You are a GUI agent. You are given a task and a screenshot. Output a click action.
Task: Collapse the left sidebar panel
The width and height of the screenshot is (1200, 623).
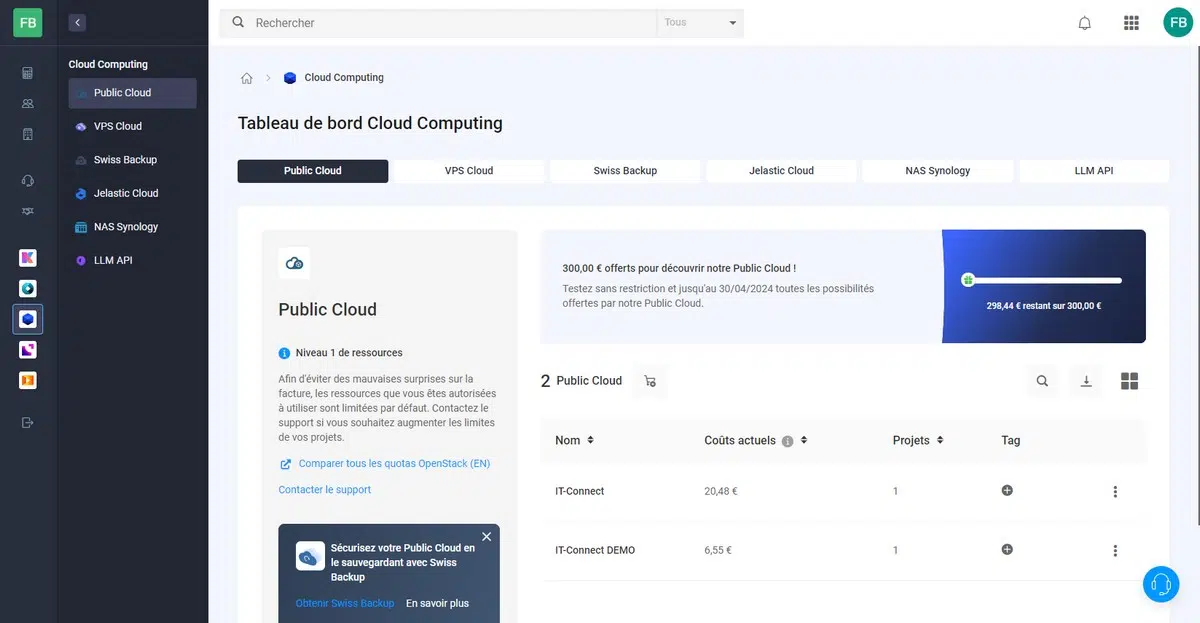tap(78, 22)
